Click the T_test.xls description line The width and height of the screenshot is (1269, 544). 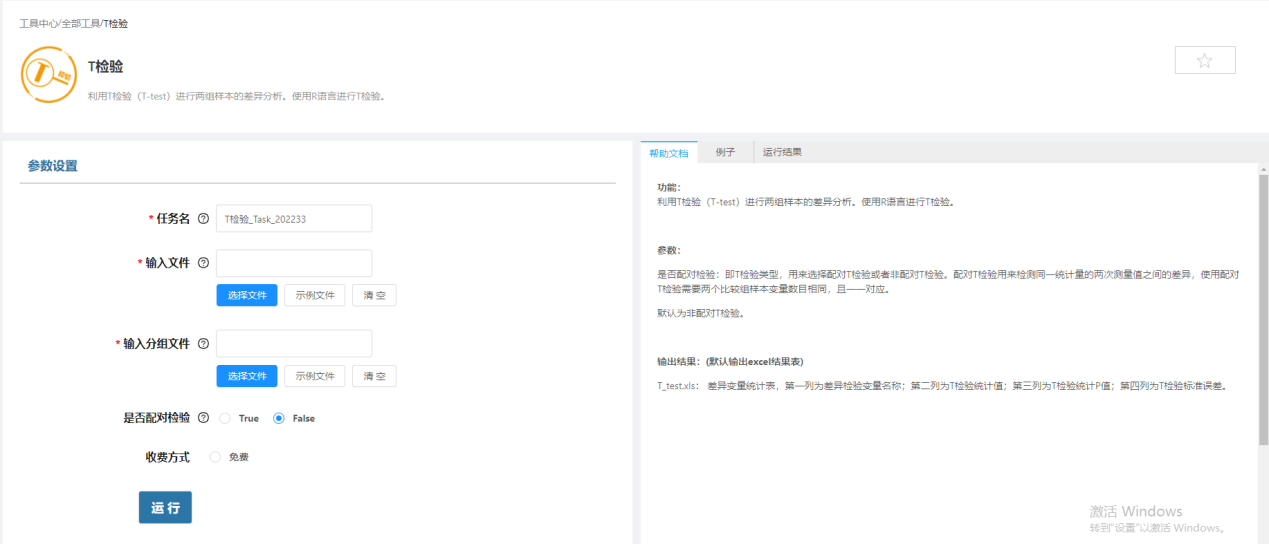click(942, 385)
